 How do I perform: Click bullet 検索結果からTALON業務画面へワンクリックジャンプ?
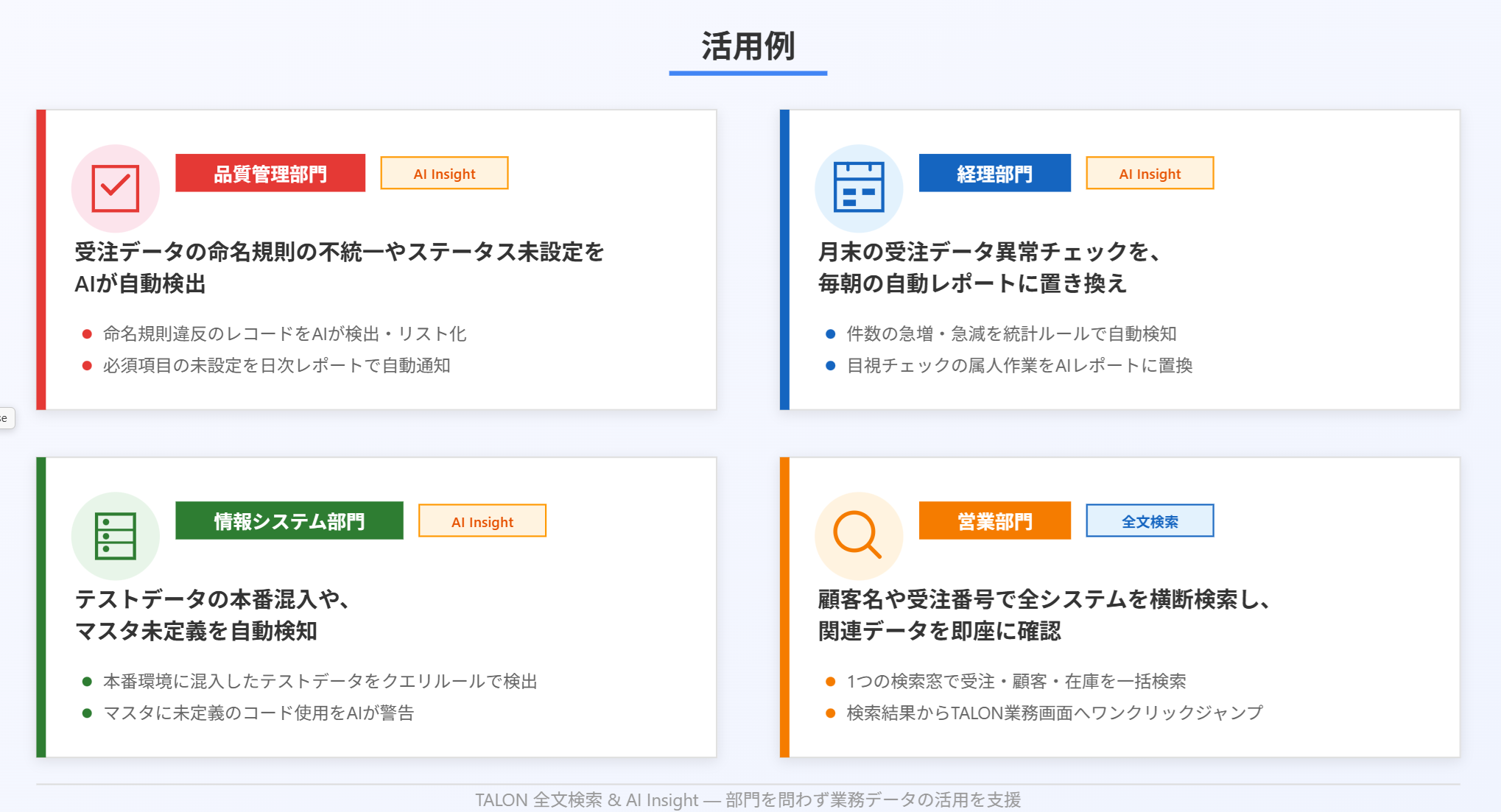pyautogui.click(x=1054, y=713)
